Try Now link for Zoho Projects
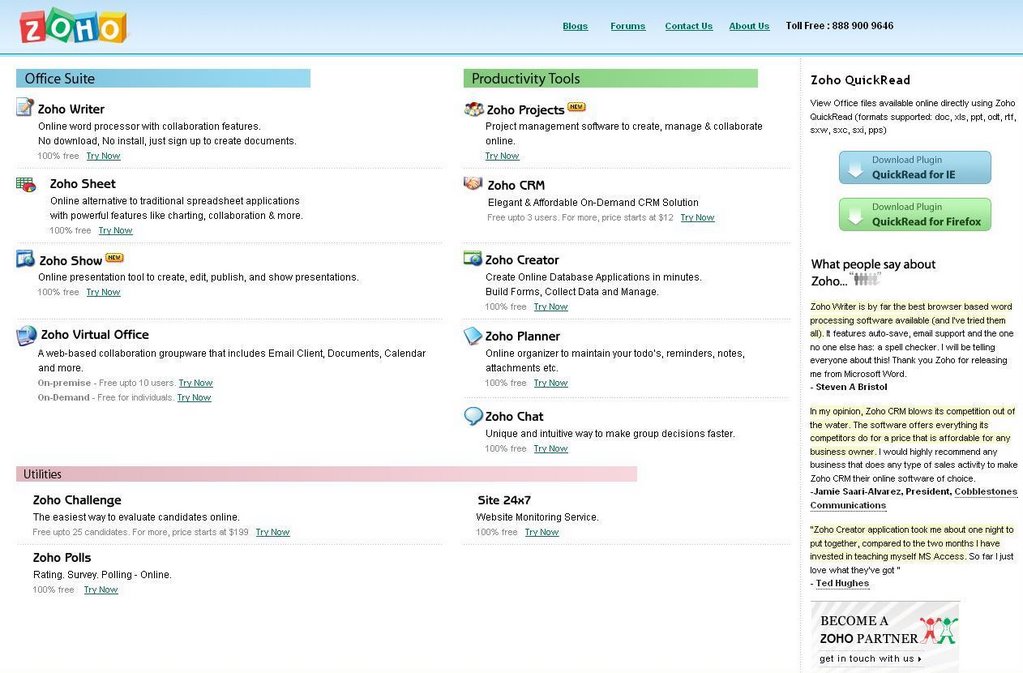1023x673 pixels. click(502, 156)
